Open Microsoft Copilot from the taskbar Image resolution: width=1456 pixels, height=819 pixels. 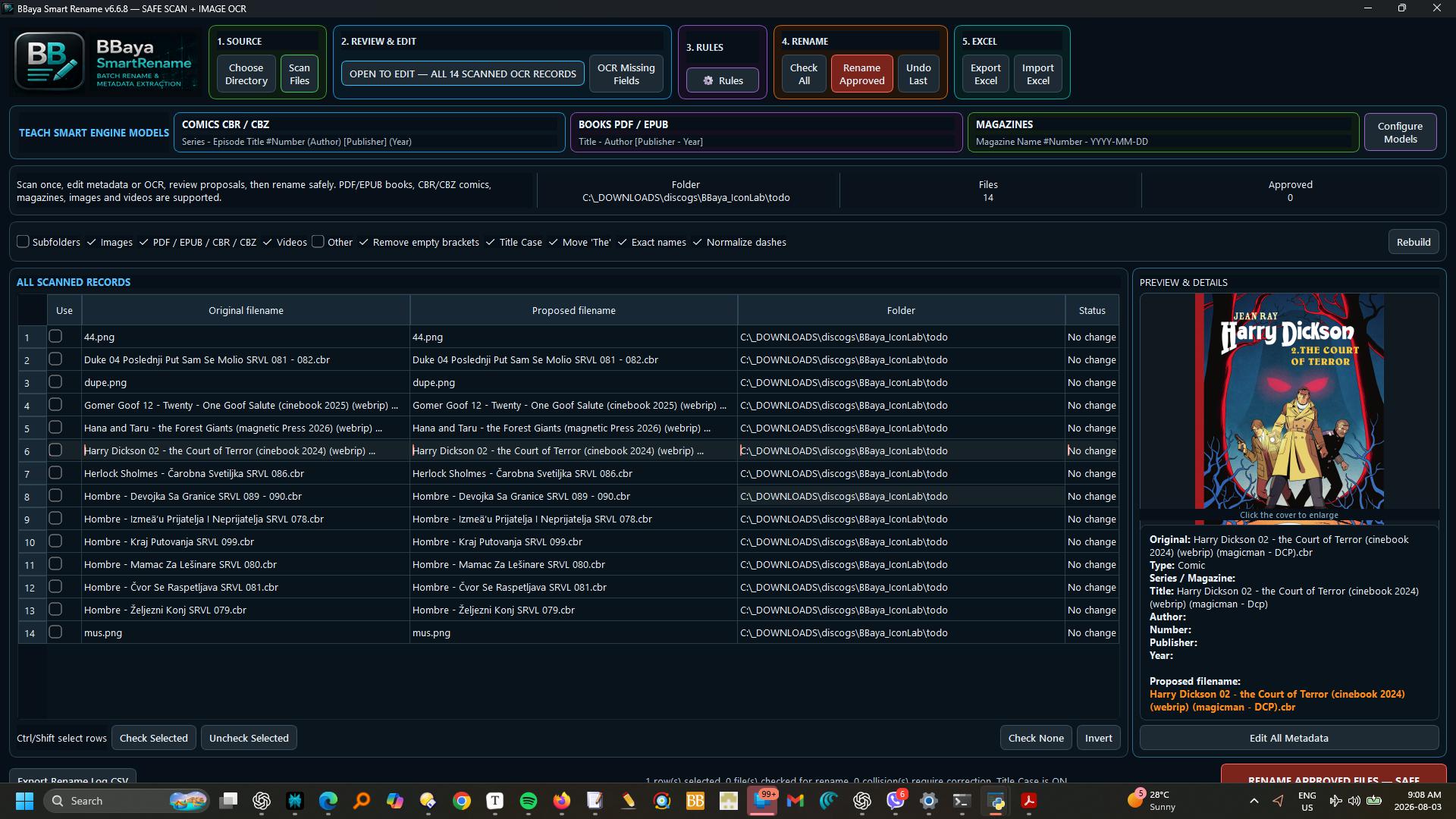[x=395, y=801]
